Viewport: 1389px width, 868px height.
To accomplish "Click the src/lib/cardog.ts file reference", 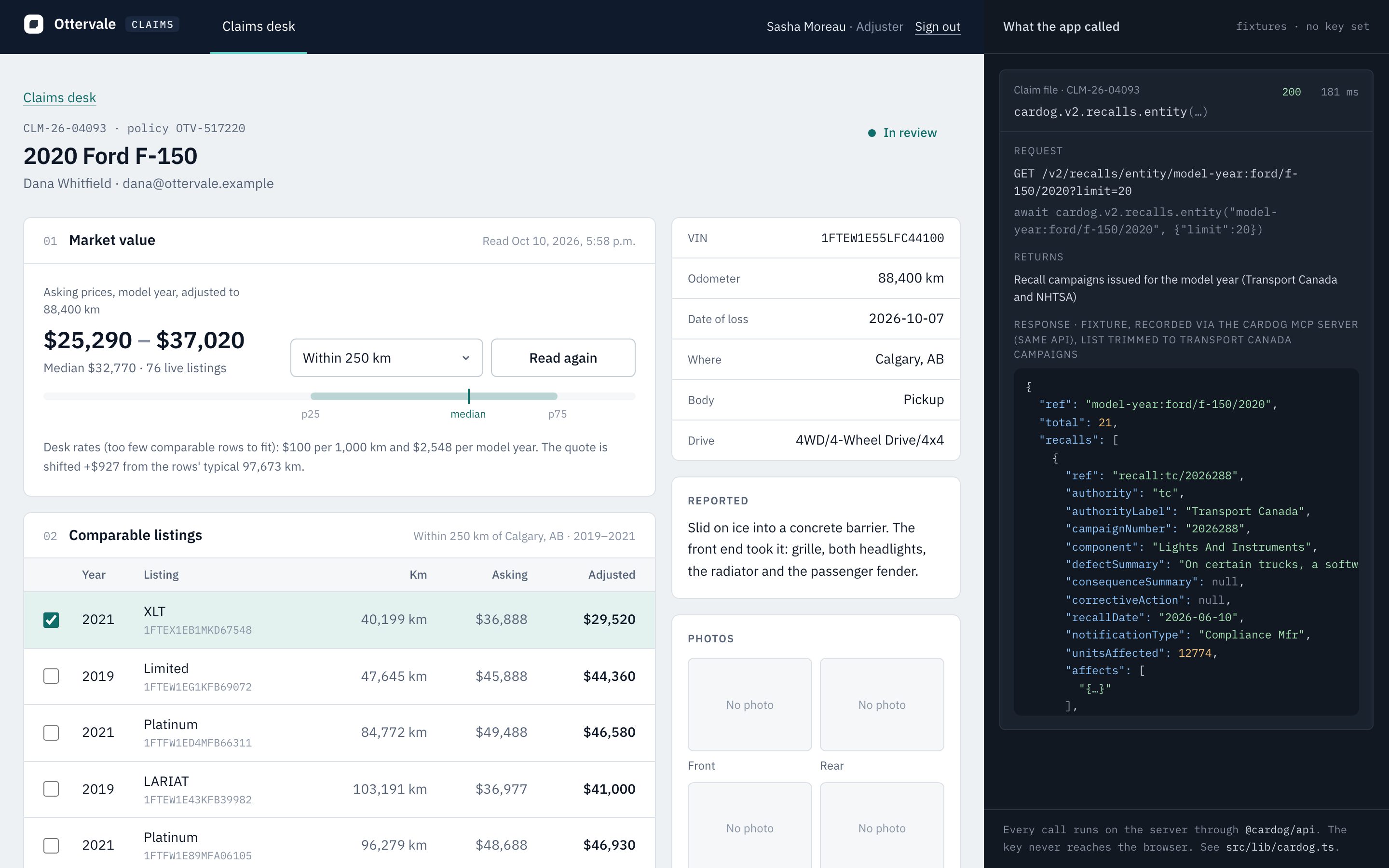I will point(1280,847).
